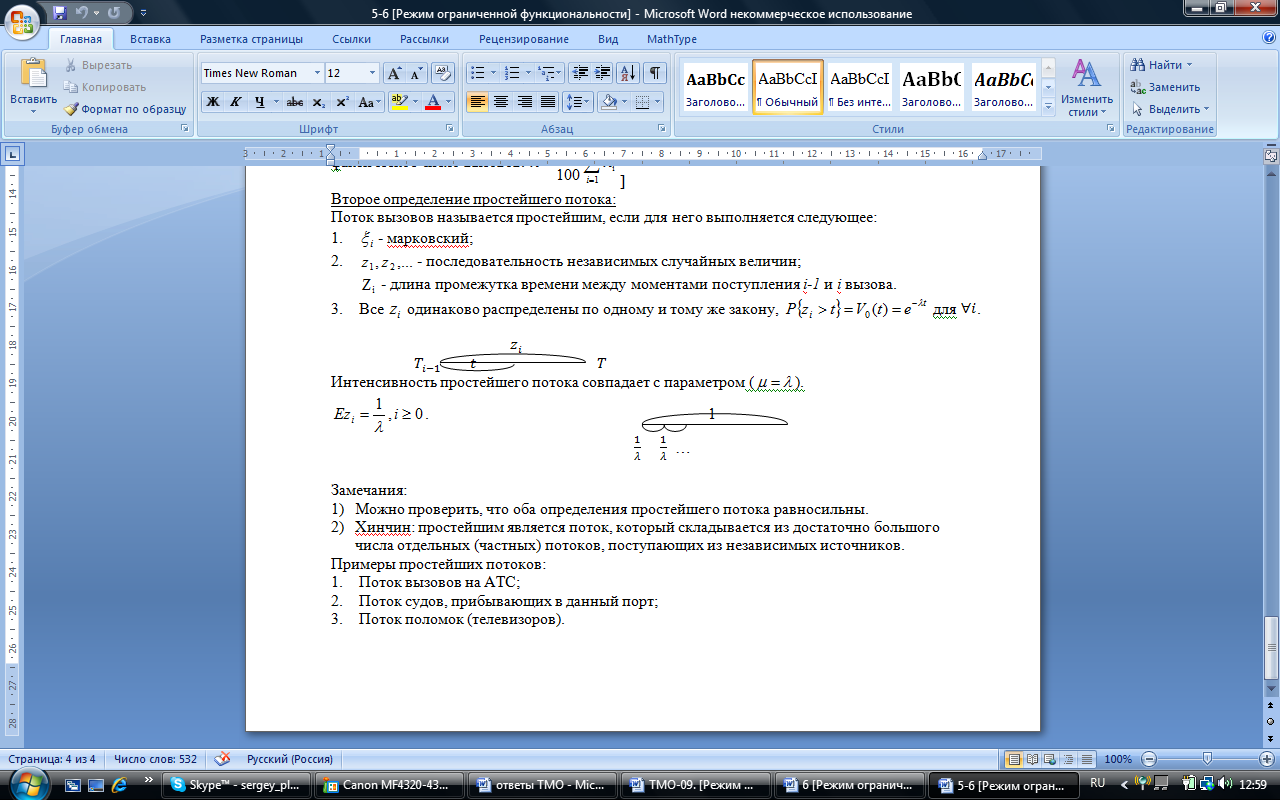Center the paragraph text
1280x800 pixels.
[501, 102]
